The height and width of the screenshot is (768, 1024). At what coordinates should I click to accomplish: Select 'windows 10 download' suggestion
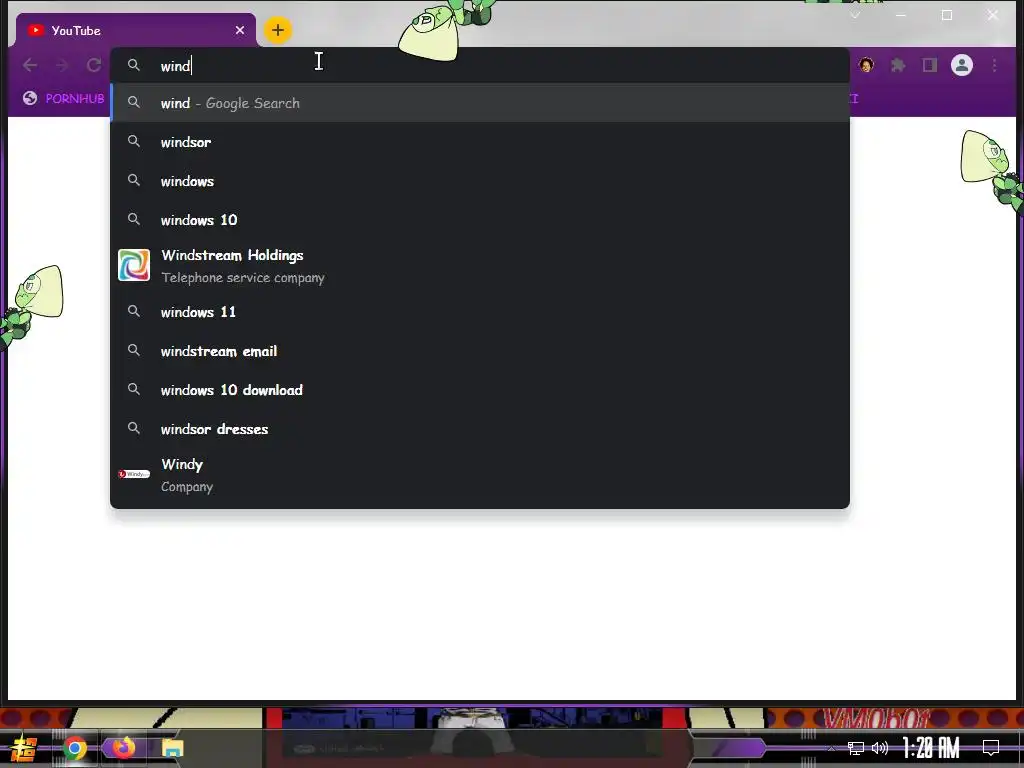[x=480, y=390]
